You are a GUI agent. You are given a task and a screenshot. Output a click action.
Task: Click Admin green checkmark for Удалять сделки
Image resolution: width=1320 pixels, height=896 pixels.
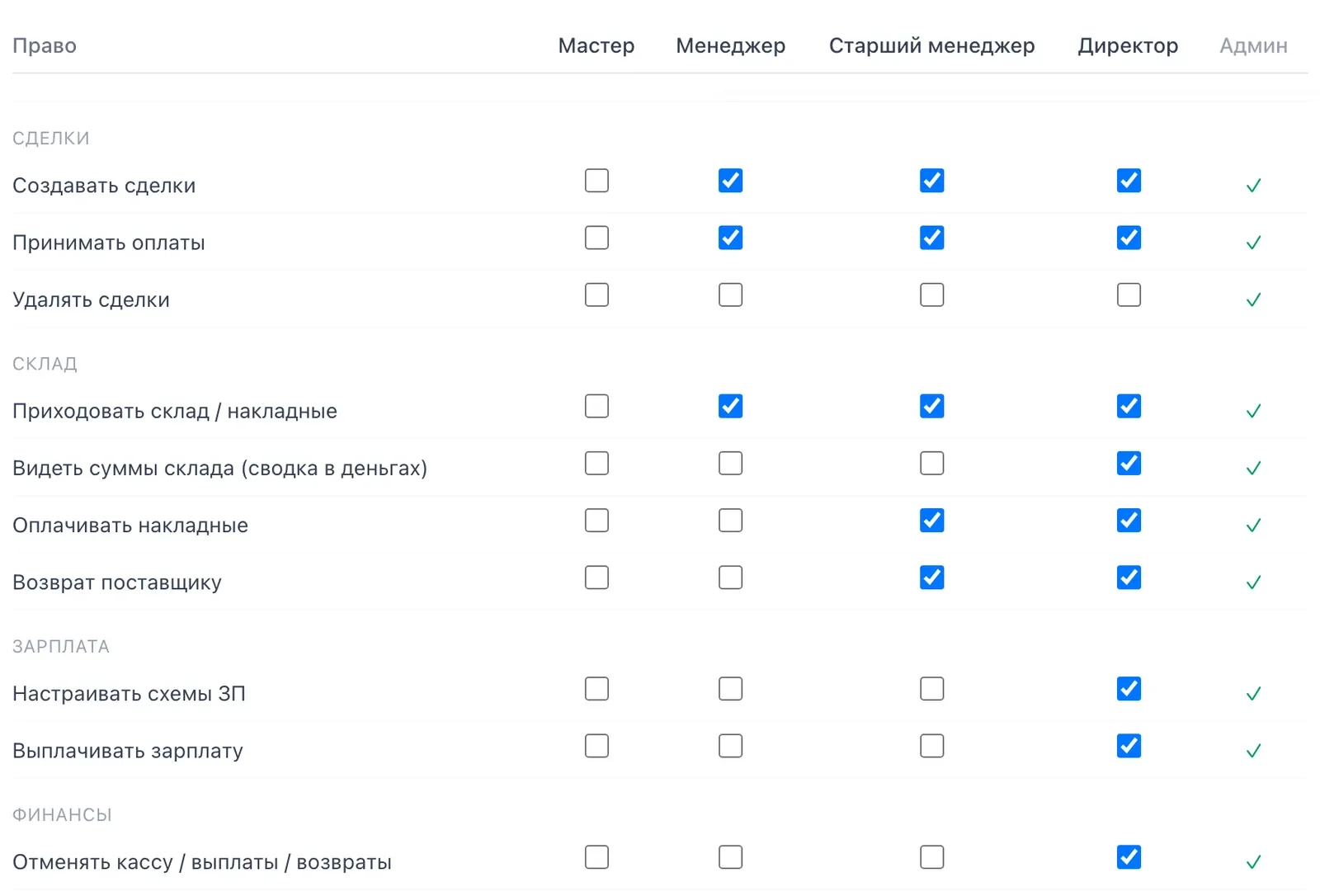click(1253, 299)
